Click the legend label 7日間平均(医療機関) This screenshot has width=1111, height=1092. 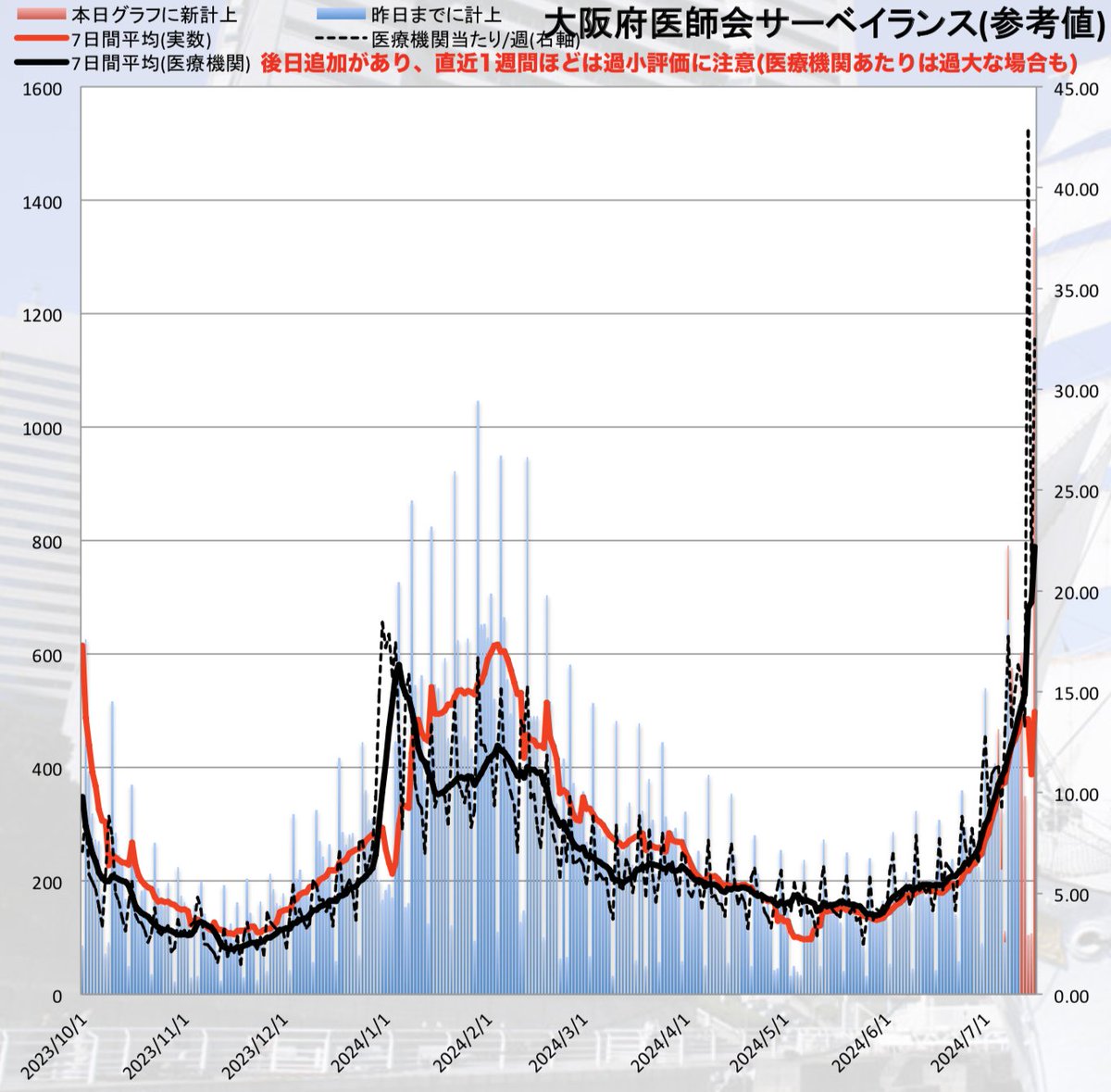(160, 64)
